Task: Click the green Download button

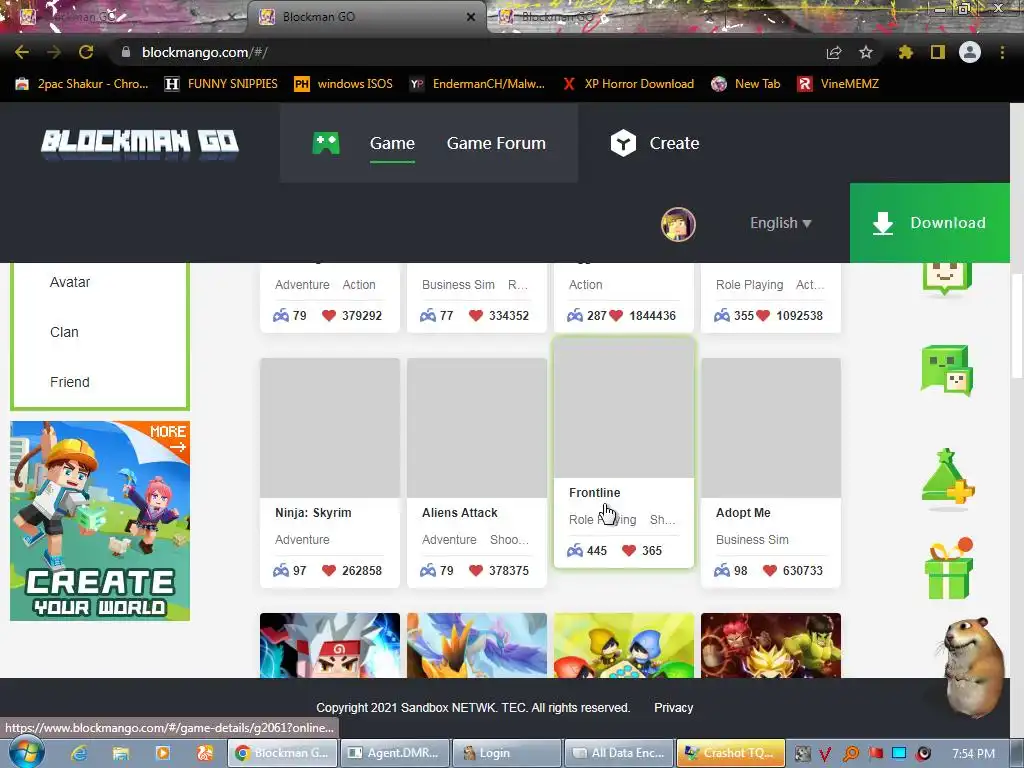Action: (929, 223)
